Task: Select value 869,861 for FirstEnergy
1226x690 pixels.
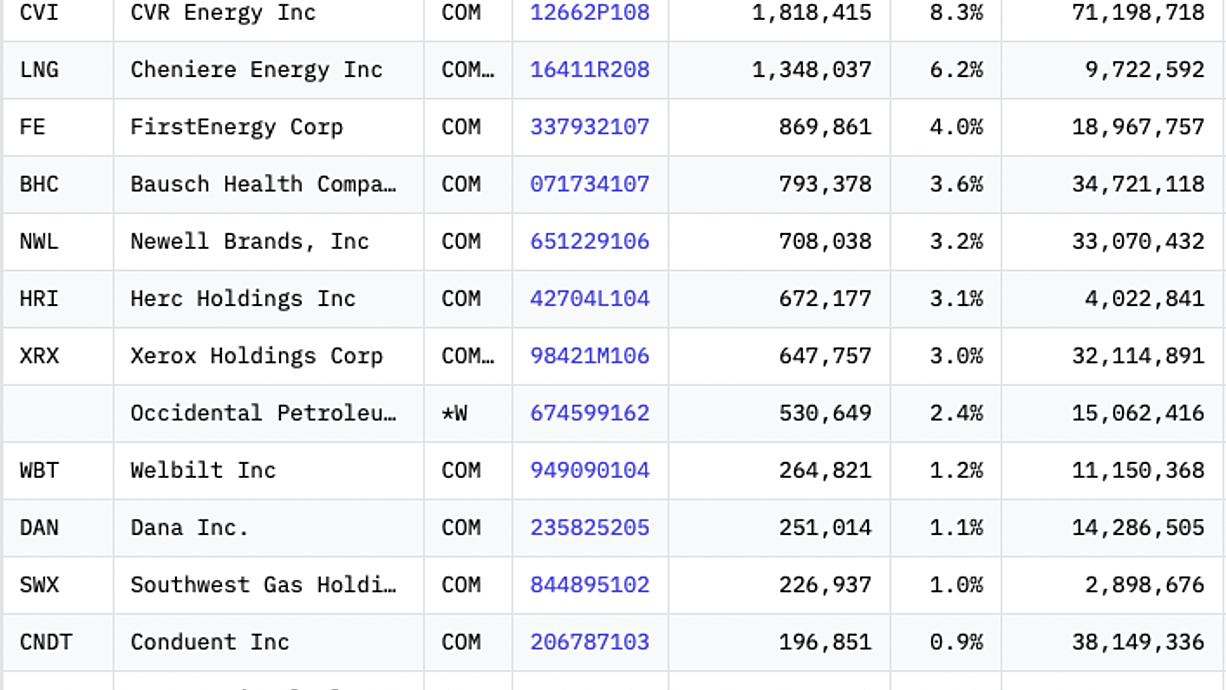Action: pyautogui.click(x=825, y=127)
